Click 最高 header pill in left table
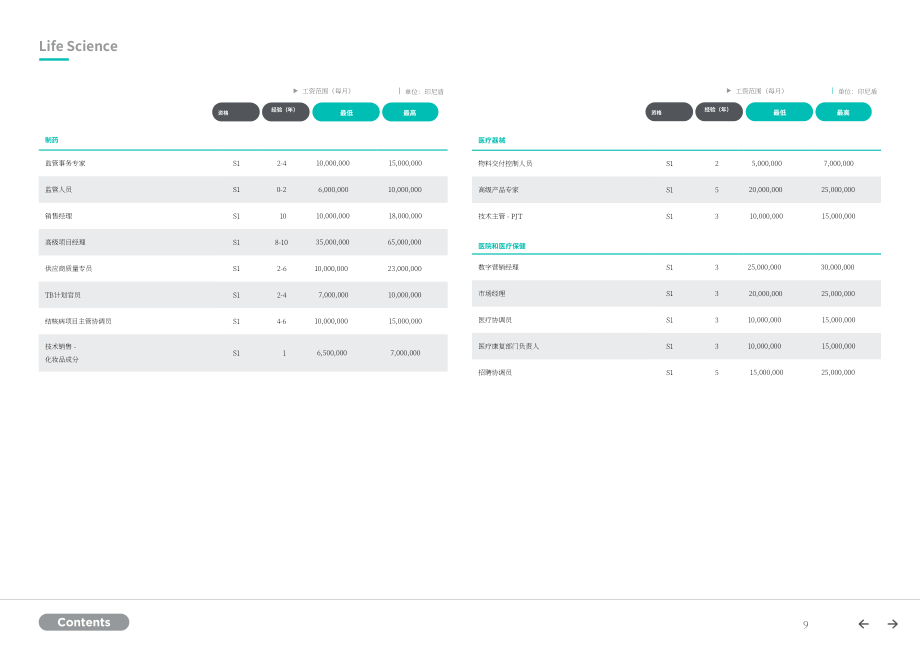 [410, 112]
